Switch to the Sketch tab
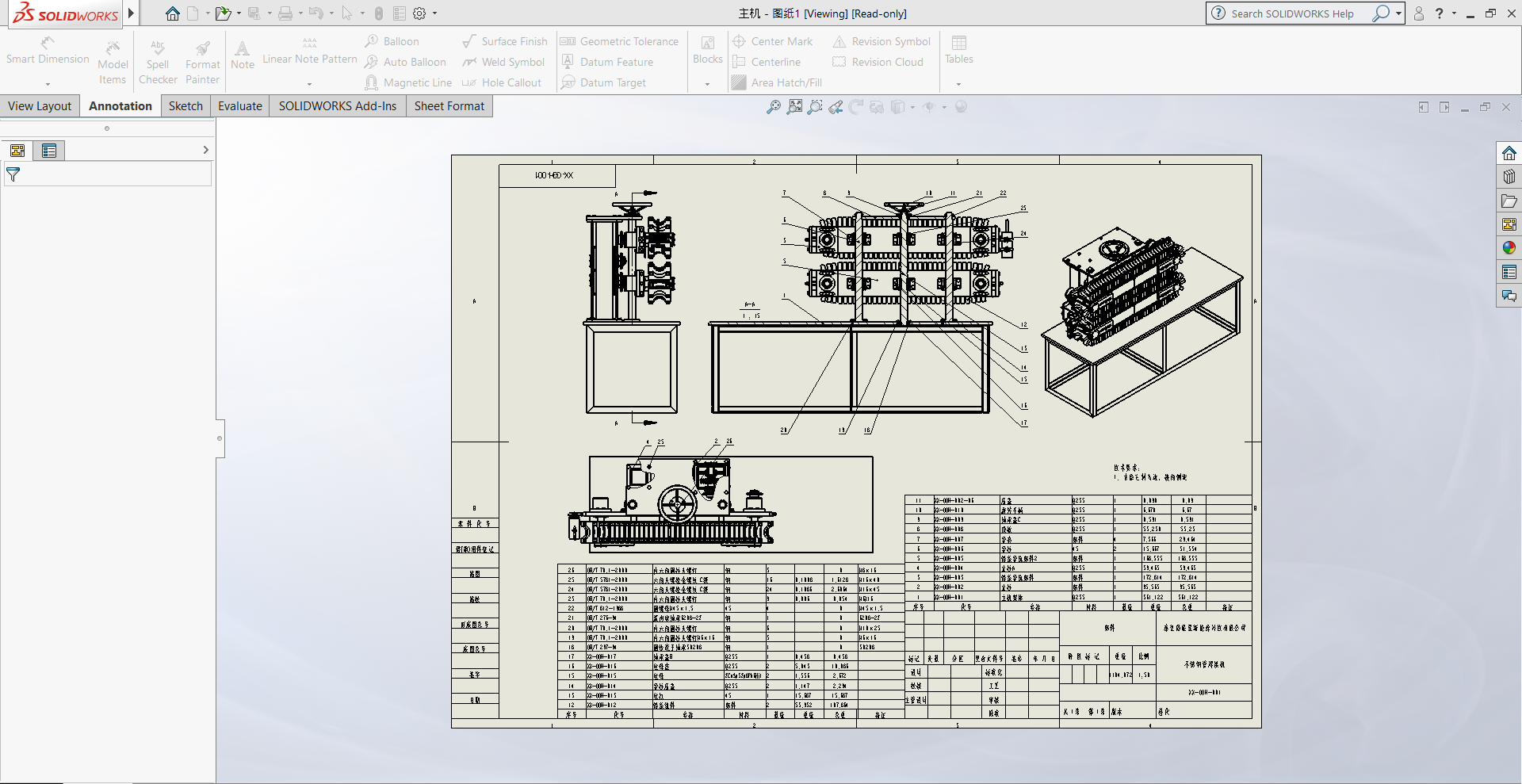 185,106
